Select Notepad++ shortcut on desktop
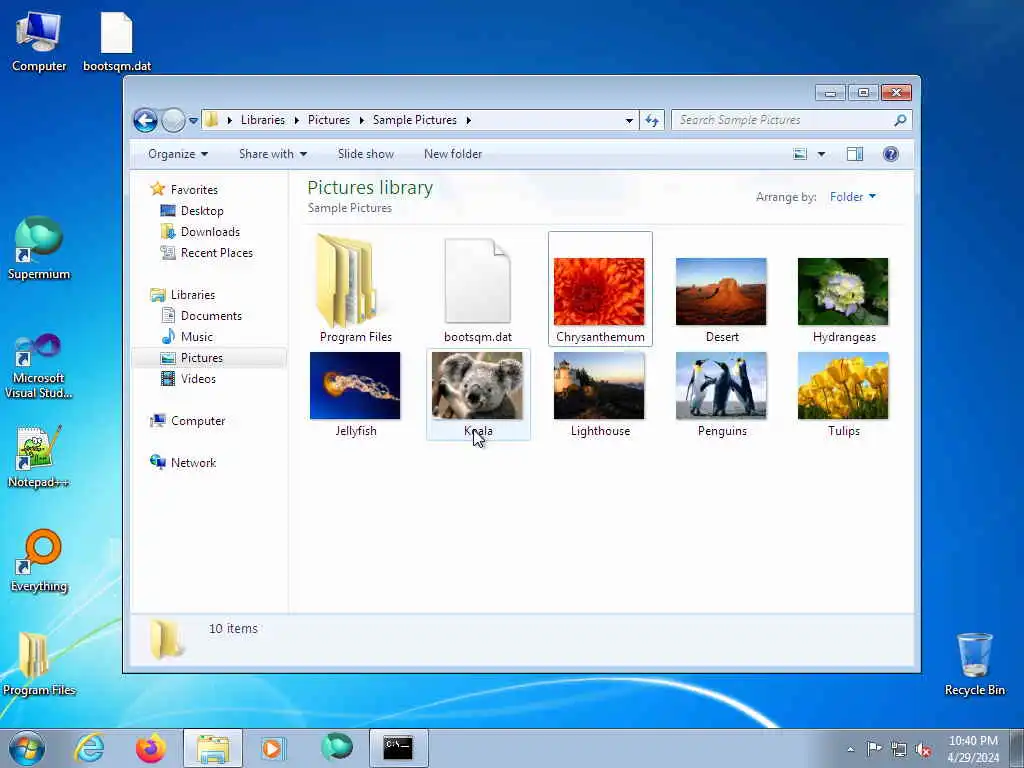 pos(39,457)
